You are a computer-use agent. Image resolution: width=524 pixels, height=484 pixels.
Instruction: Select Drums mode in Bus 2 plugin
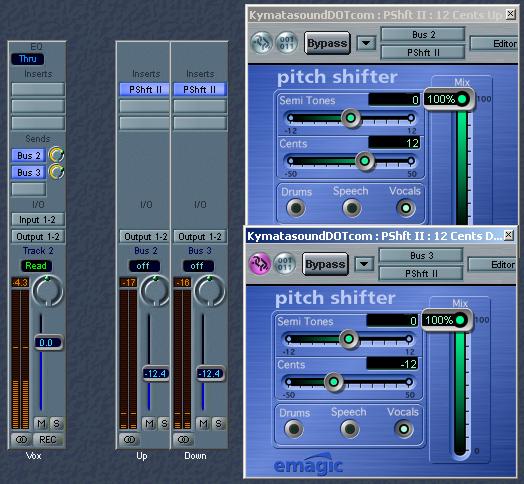[x=296, y=208]
